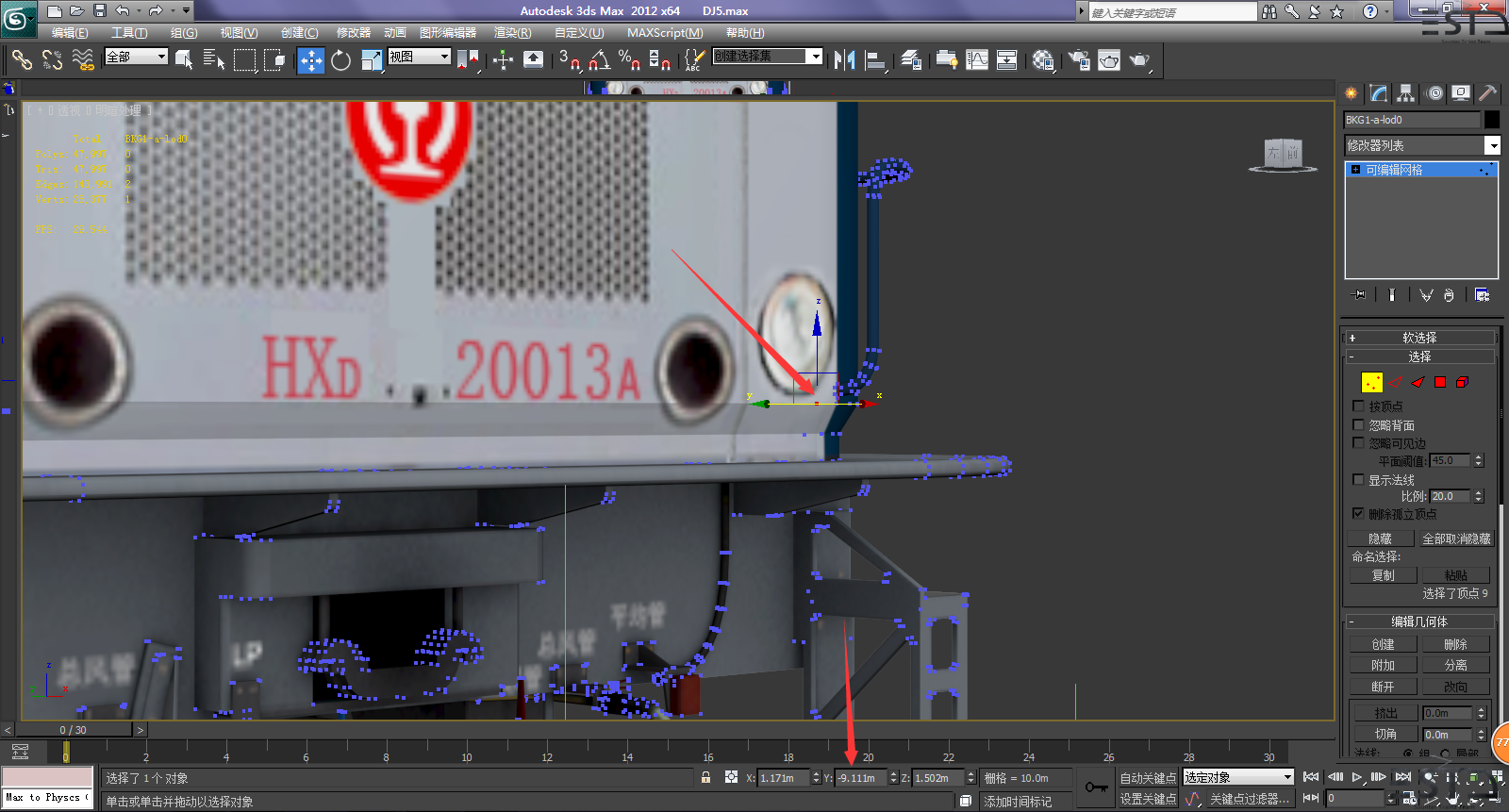Image resolution: width=1509 pixels, height=812 pixels.
Task: Activate the Select Object tool
Action: pos(184,59)
